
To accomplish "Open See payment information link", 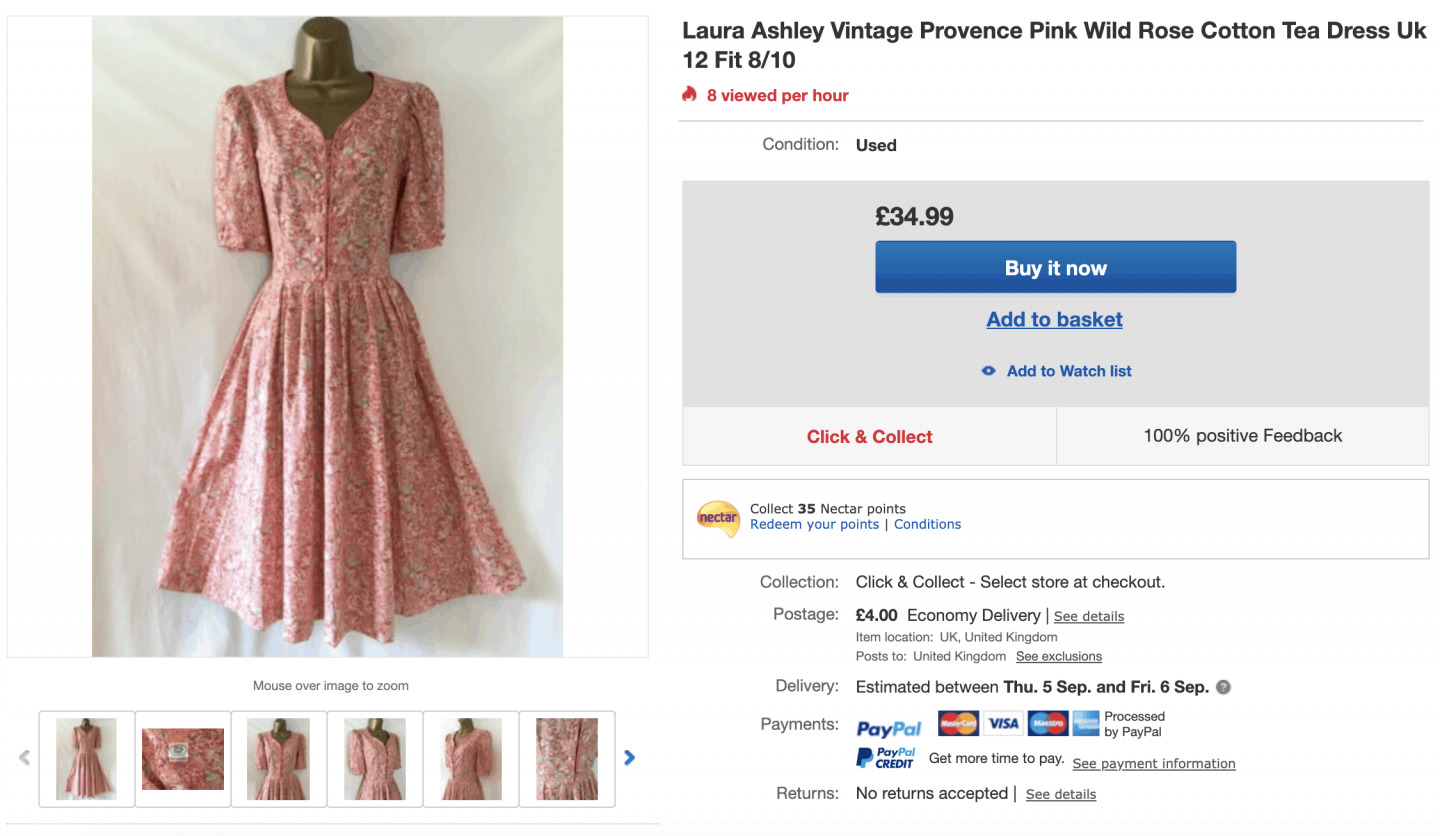I will point(1153,764).
